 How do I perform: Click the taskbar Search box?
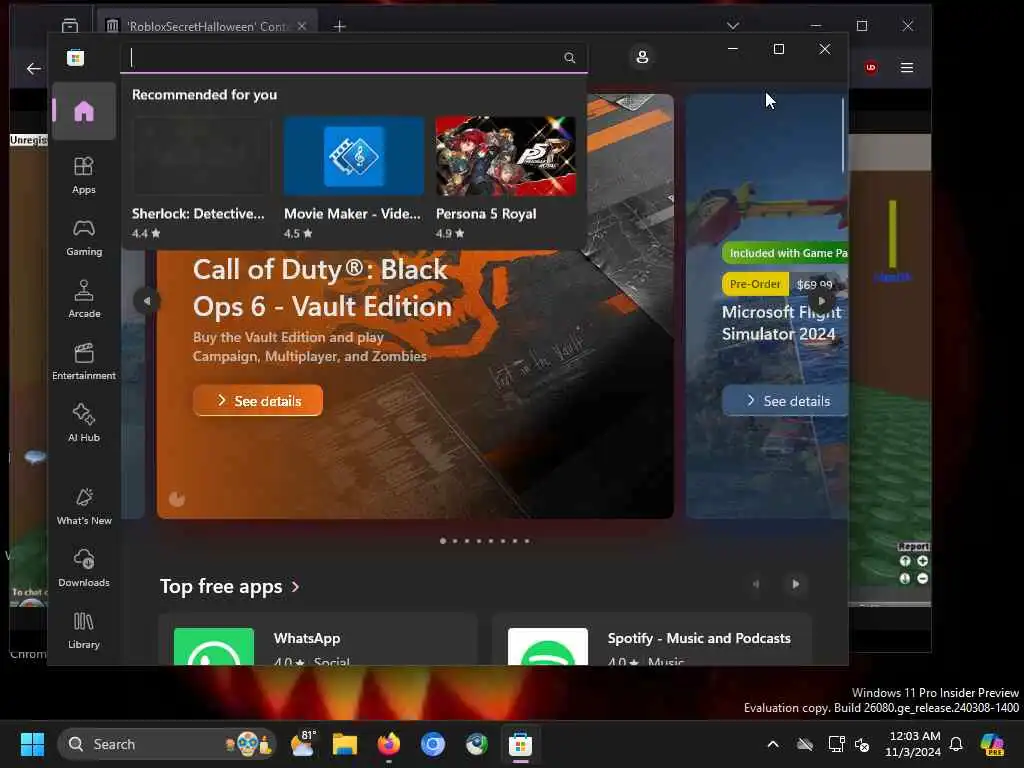pyautogui.click(x=167, y=744)
